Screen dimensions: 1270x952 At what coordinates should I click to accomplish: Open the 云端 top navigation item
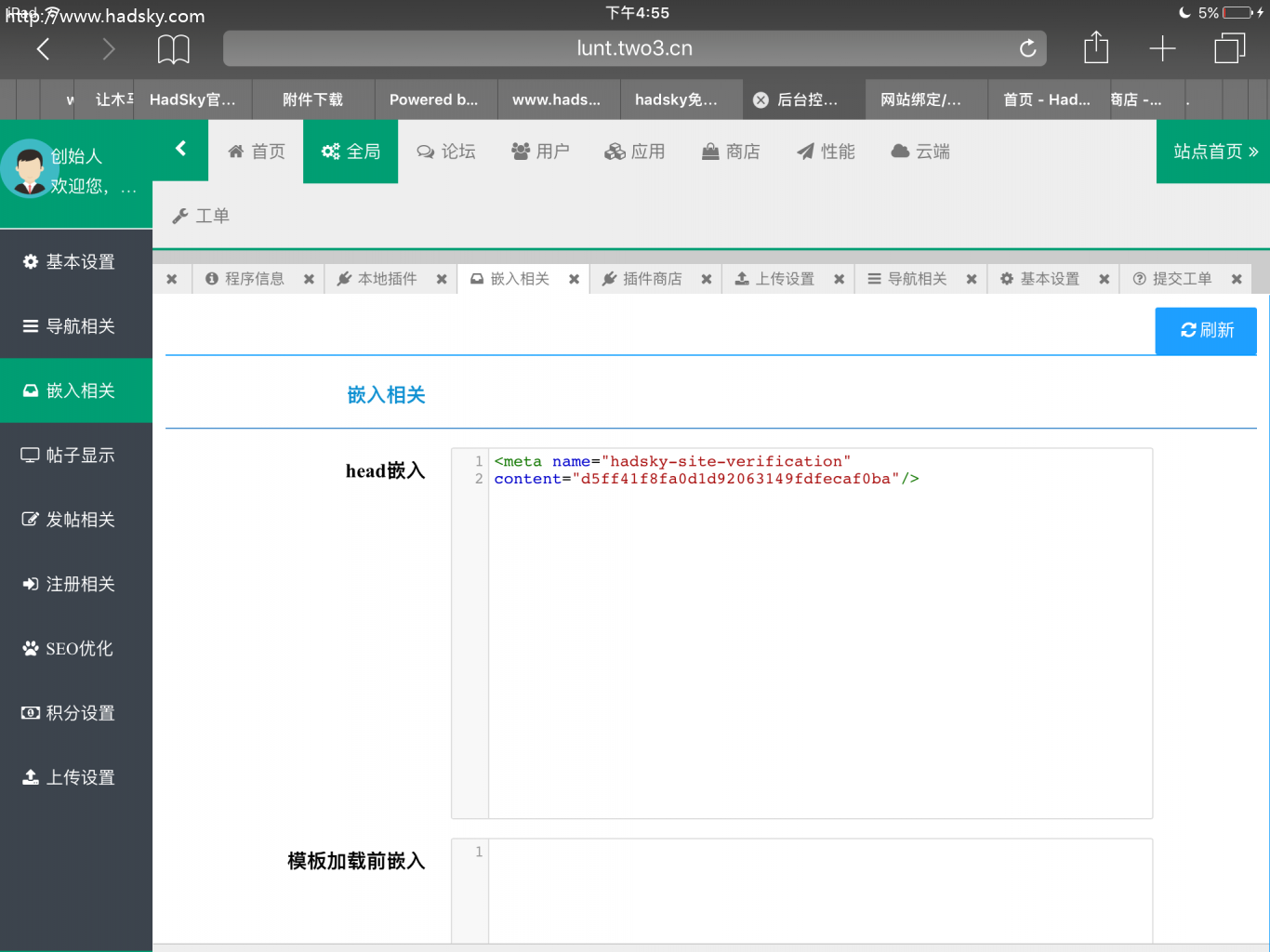920,152
